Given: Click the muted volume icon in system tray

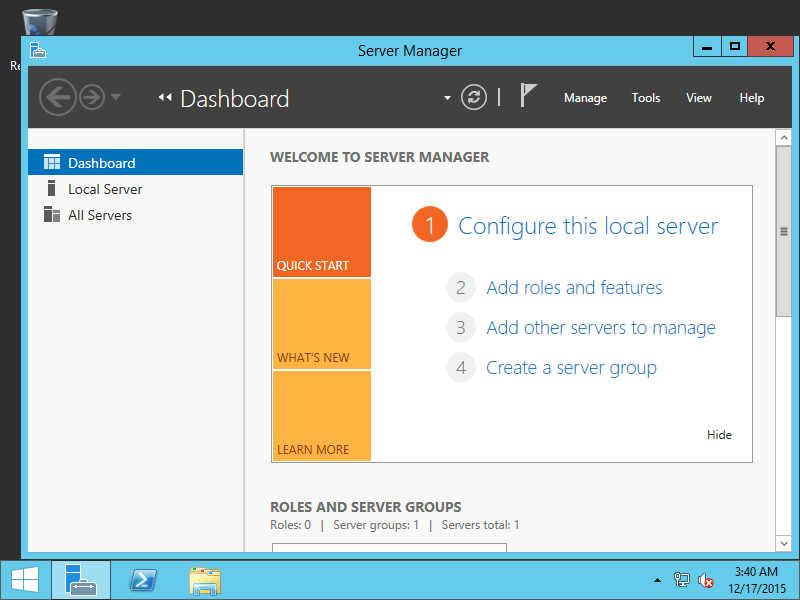Looking at the screenshot, I should coord(706,580).
